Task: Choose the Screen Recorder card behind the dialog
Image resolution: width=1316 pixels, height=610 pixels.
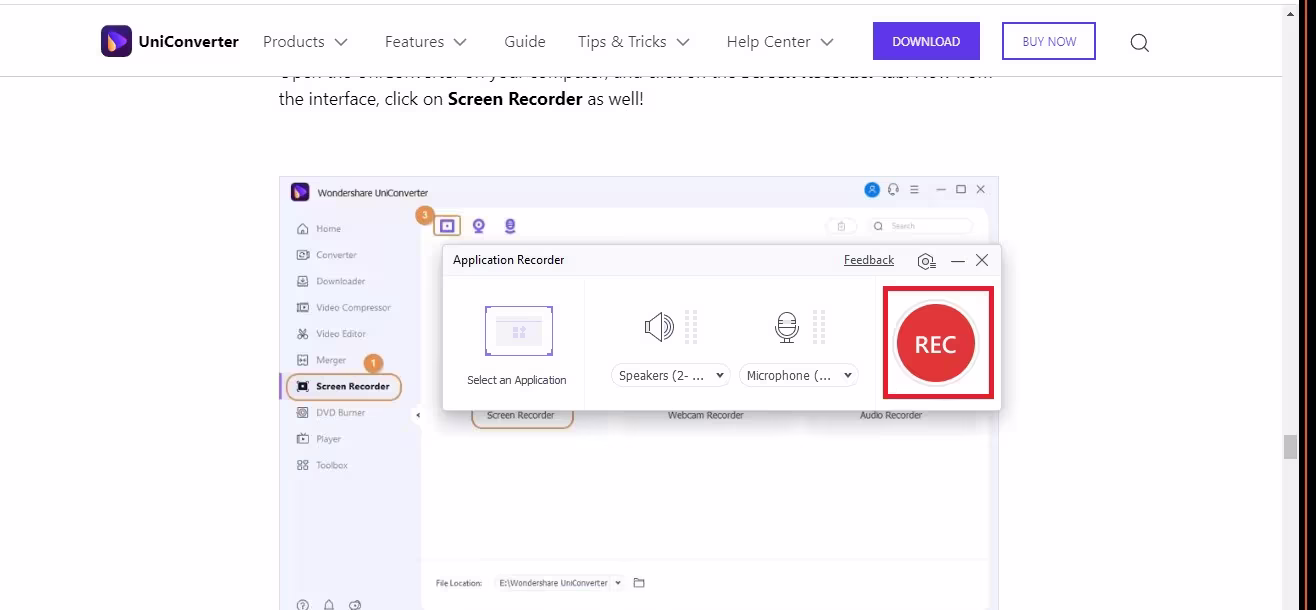Action: point(521,416)
